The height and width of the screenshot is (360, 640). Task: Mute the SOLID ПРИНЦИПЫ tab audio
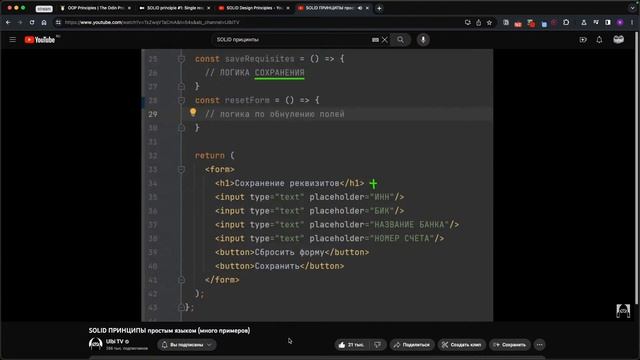pyautogui.click(x=360, y=8)
